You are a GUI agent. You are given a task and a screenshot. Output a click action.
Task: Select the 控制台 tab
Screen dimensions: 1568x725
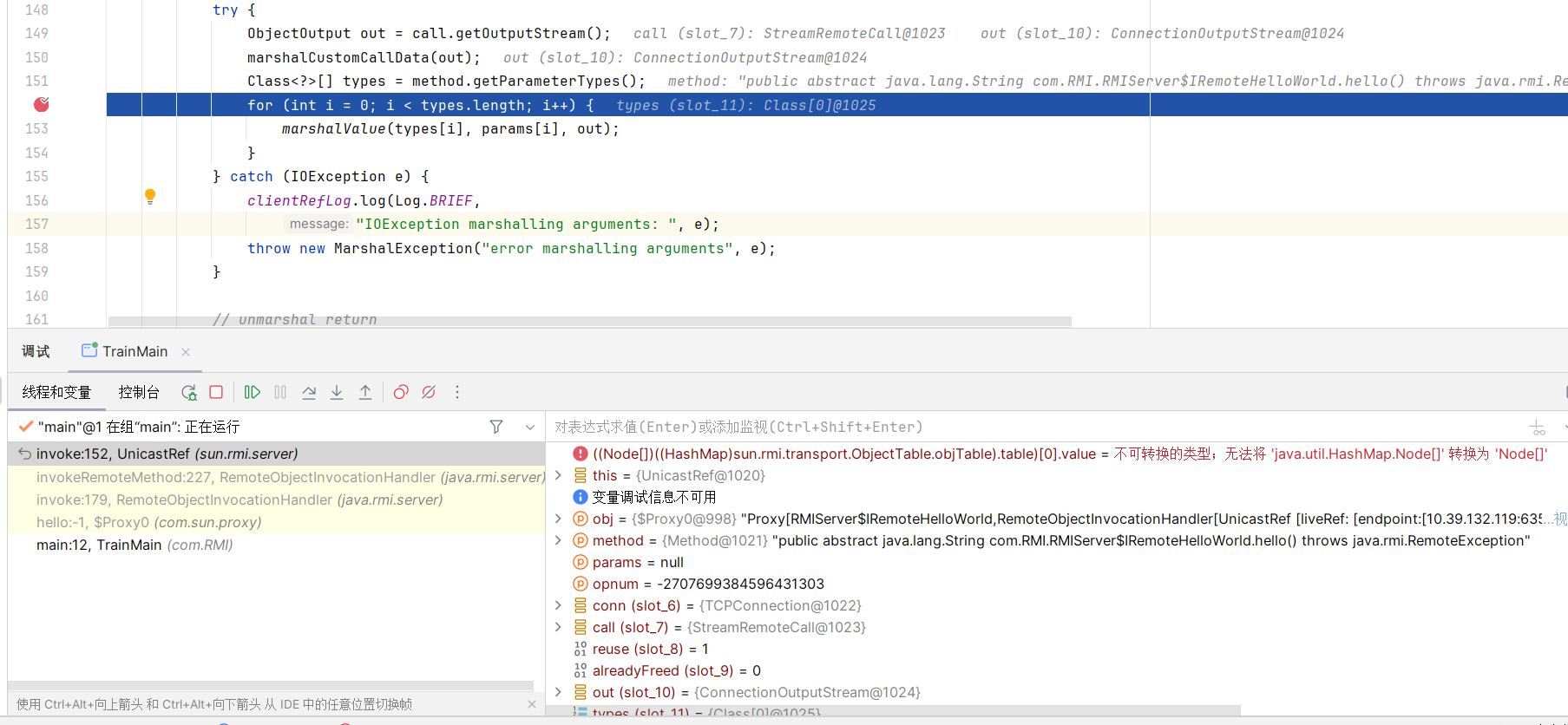(x=139, y=392)
